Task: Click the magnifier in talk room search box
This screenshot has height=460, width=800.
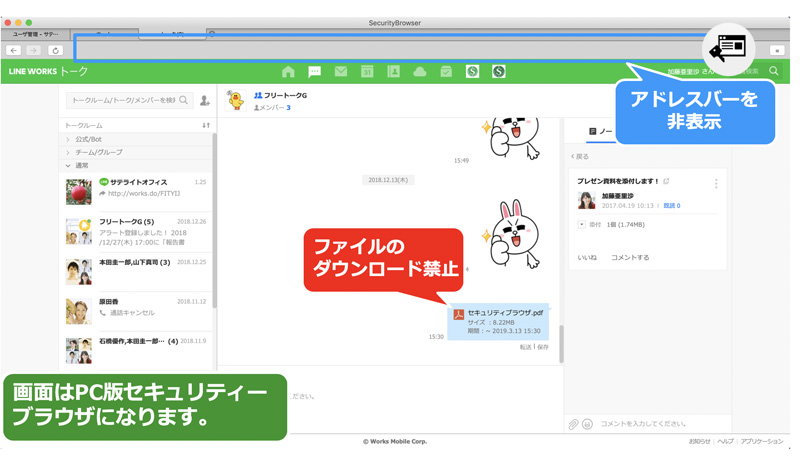Action: point(184,100)
